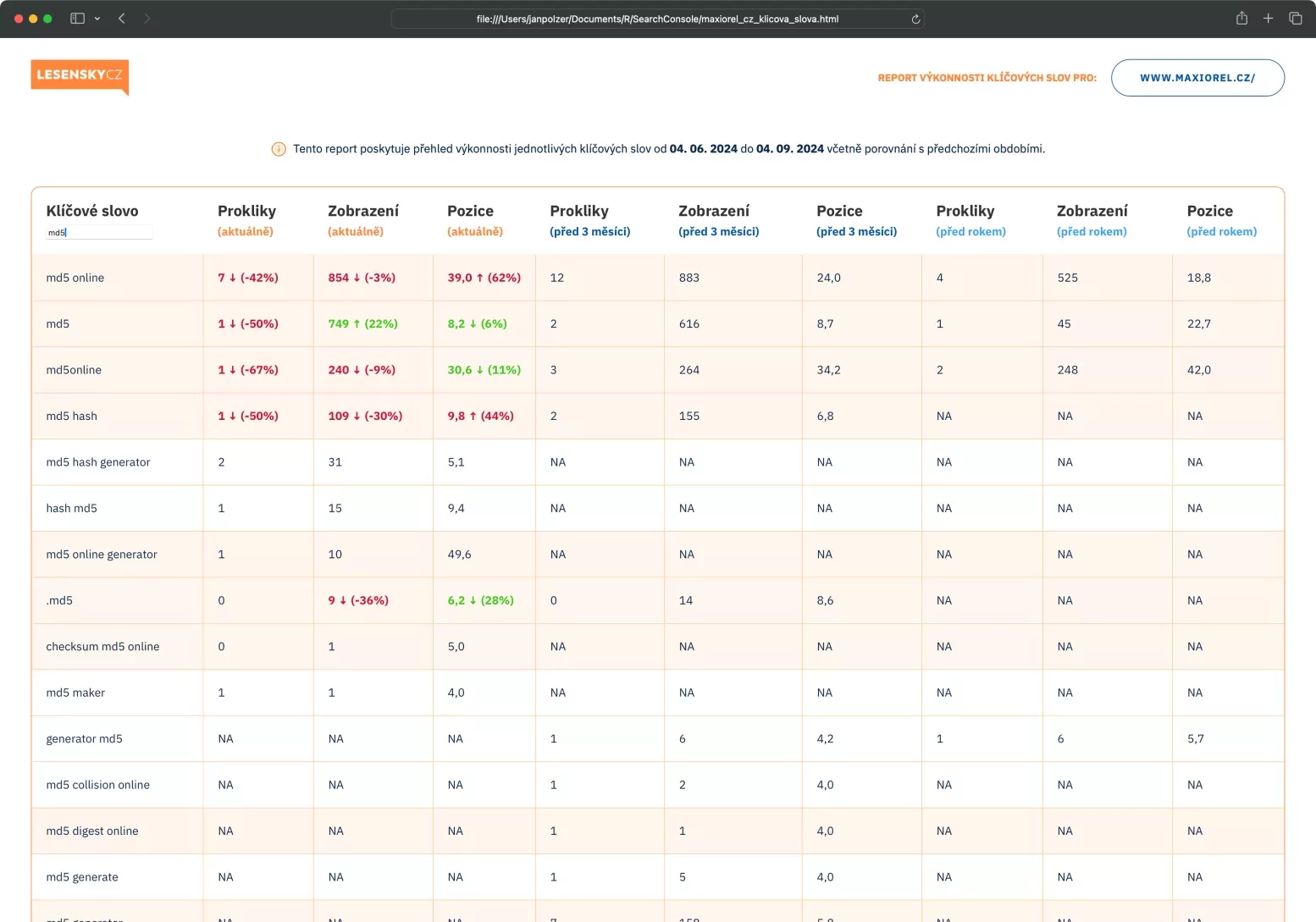
Task: Click the '5,7' position year ago value
Action: tap(1195, 739)
